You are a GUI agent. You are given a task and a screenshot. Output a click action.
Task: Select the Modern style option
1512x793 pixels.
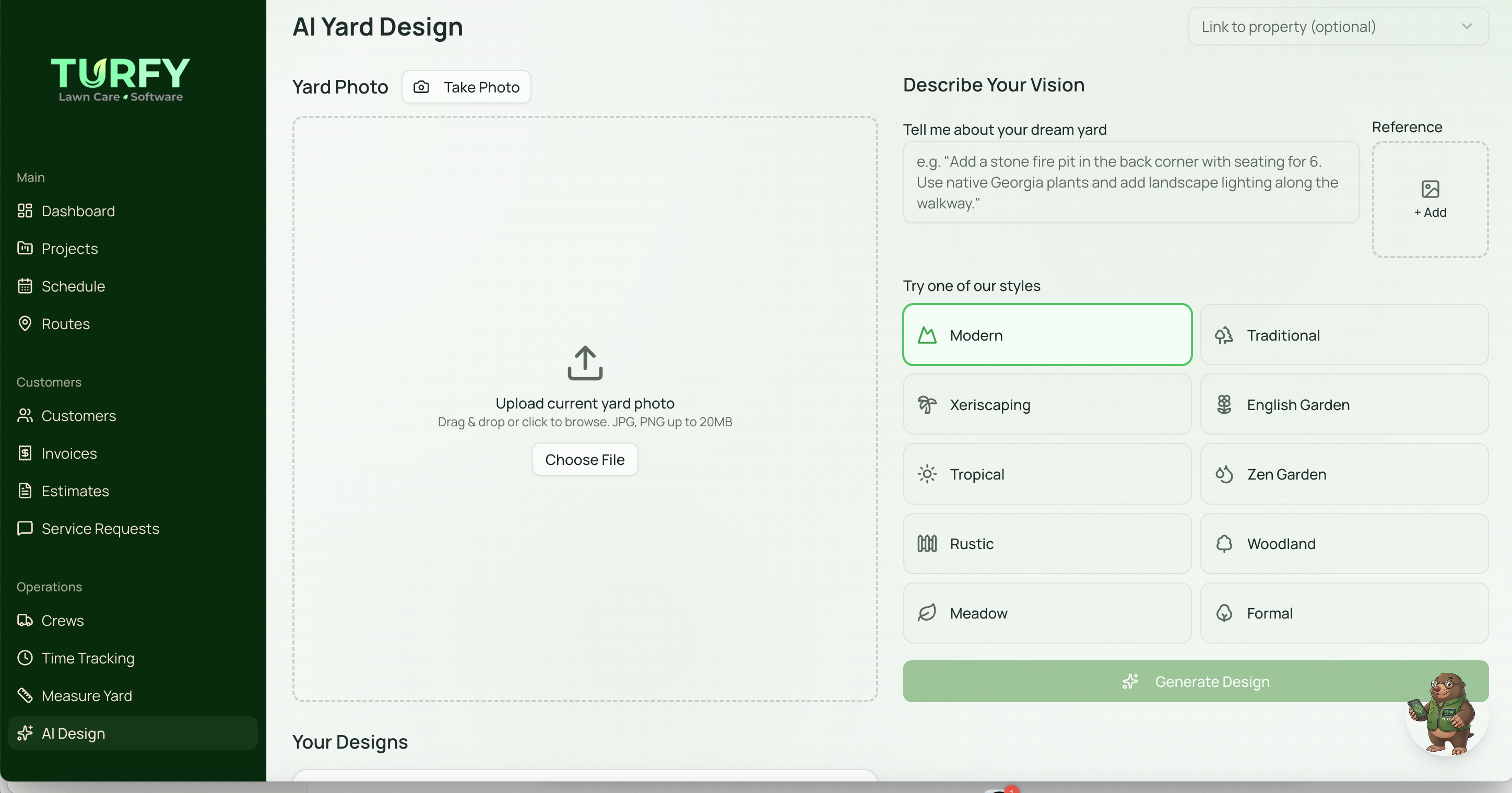[1047, 335]
